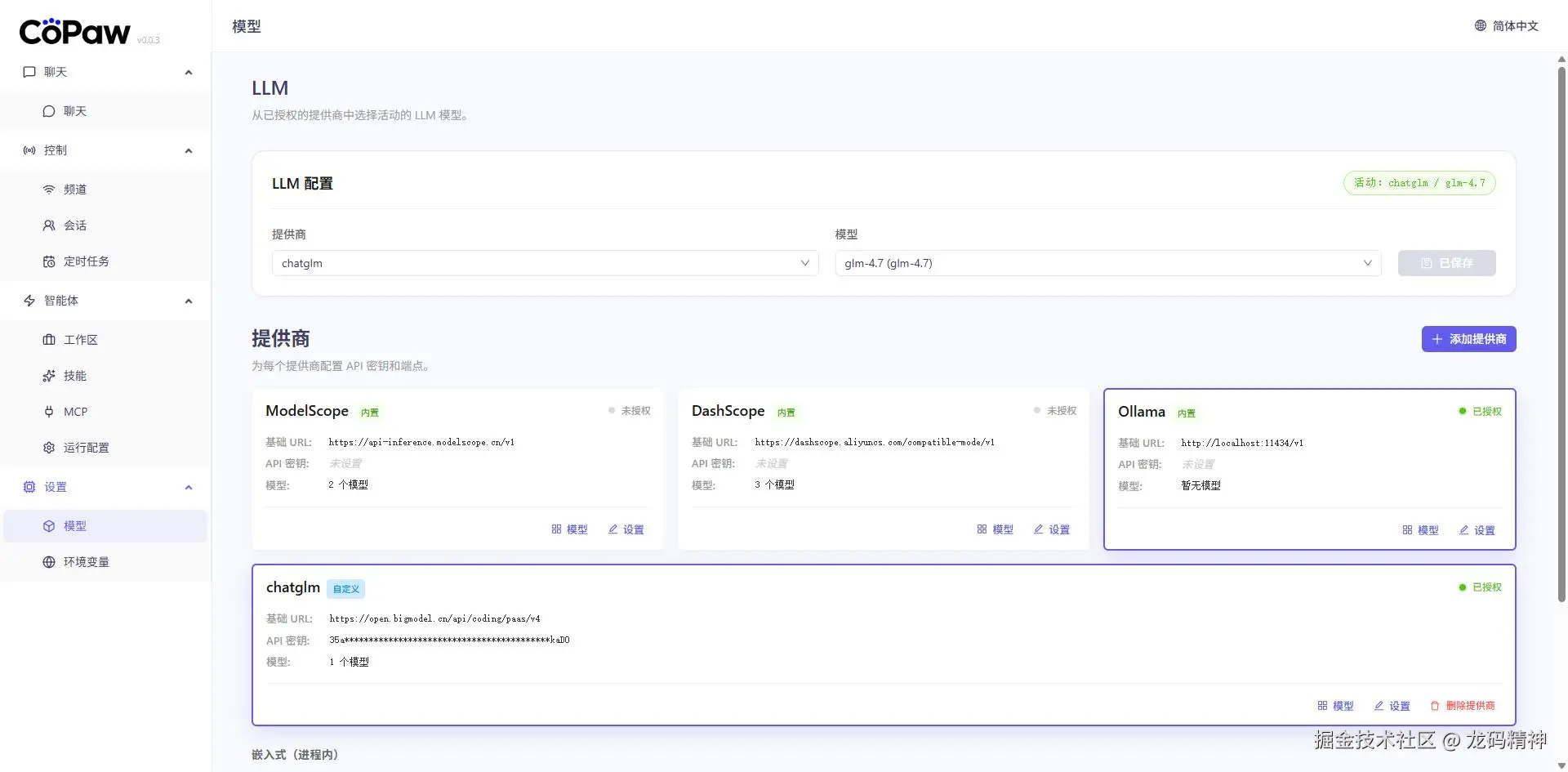Click the Workspace briefcase icon
This screenshot has height=772, width=1568.
(49, 340)
